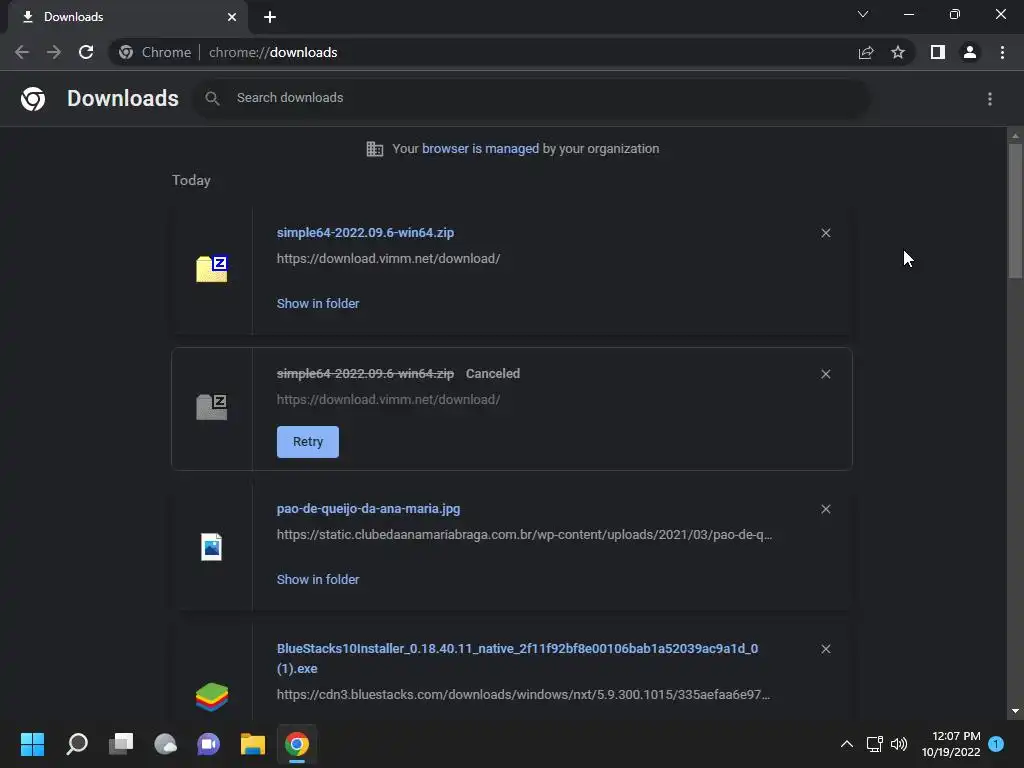Go back using the browser back arrow

point(22,52)
